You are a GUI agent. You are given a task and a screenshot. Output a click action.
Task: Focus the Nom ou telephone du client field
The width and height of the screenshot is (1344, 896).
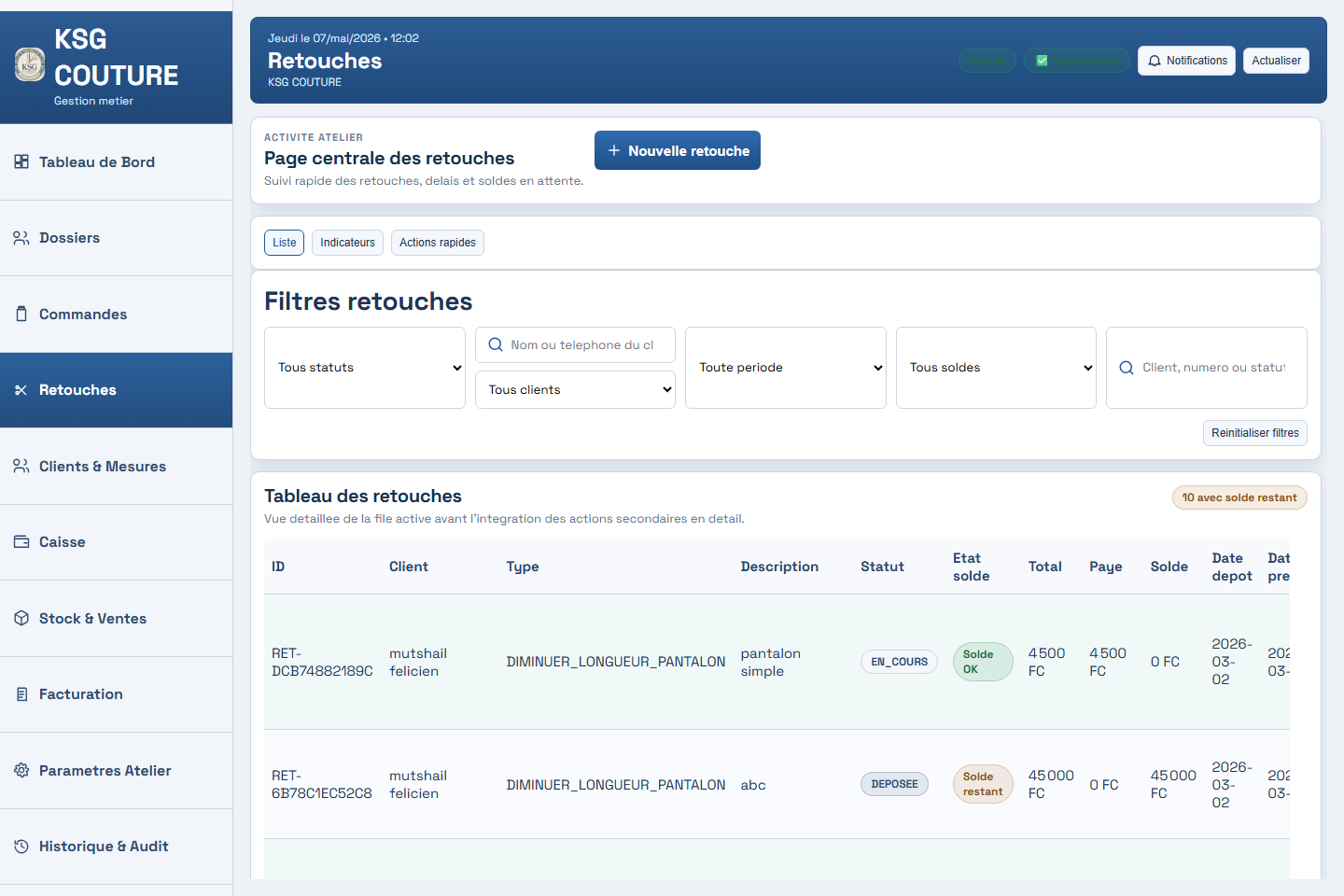tap(576, 345)
